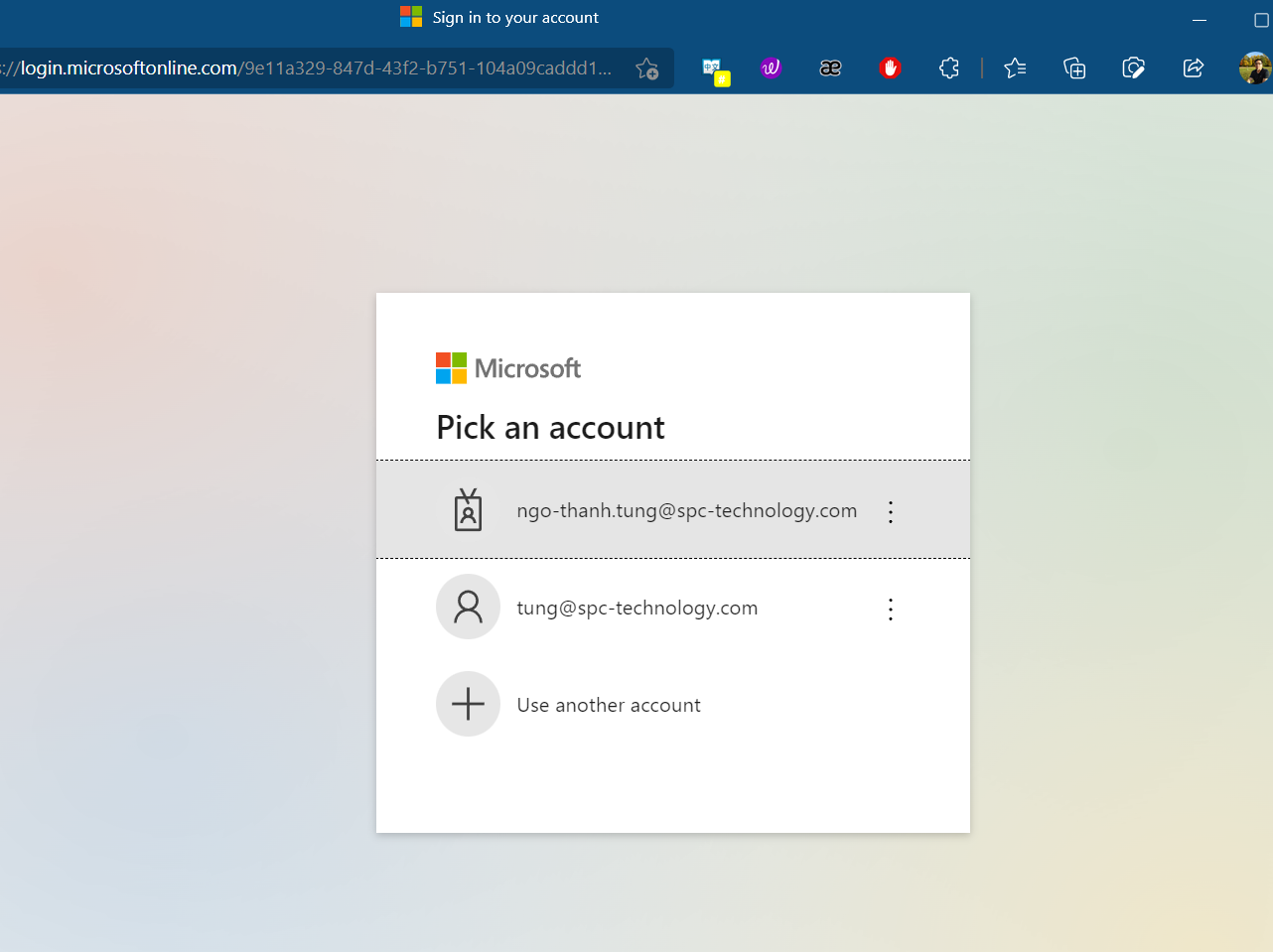The height and width of the screenshot is (952, 1273).
Task: Open the purple W extension icon
Action: [771, 68]
